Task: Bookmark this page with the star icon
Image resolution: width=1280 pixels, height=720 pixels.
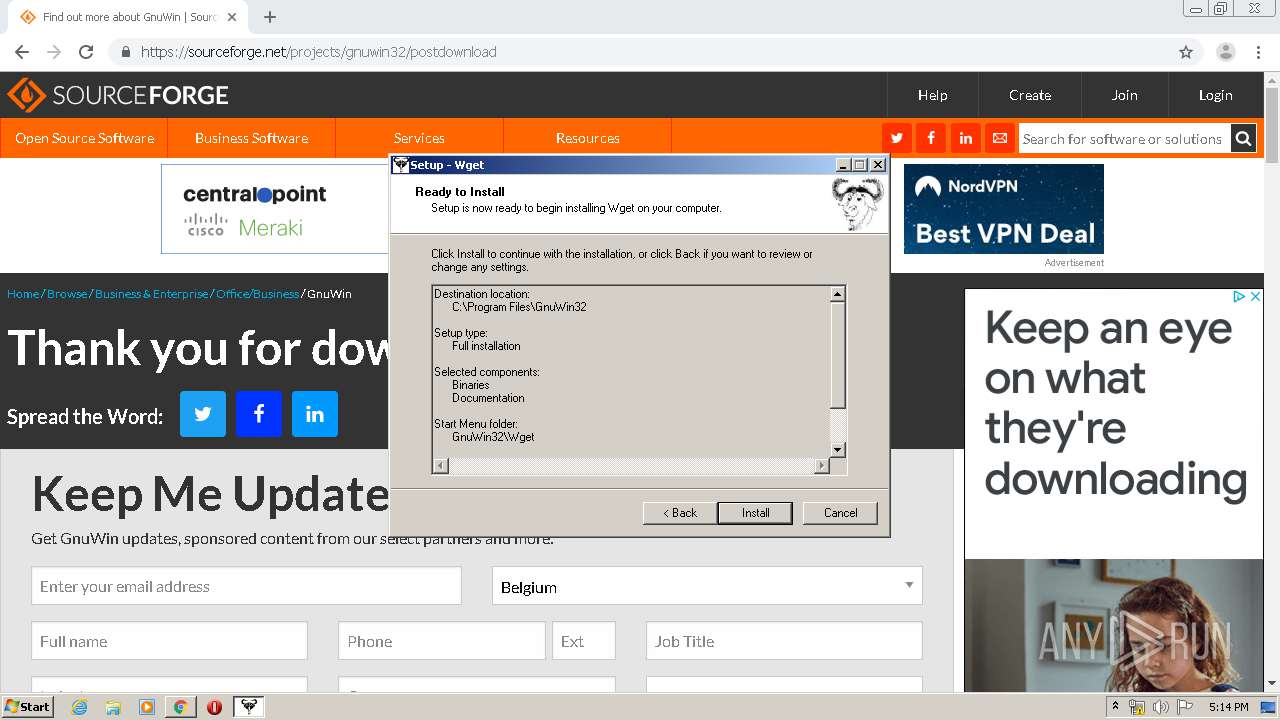Action: click(1186, 52)
